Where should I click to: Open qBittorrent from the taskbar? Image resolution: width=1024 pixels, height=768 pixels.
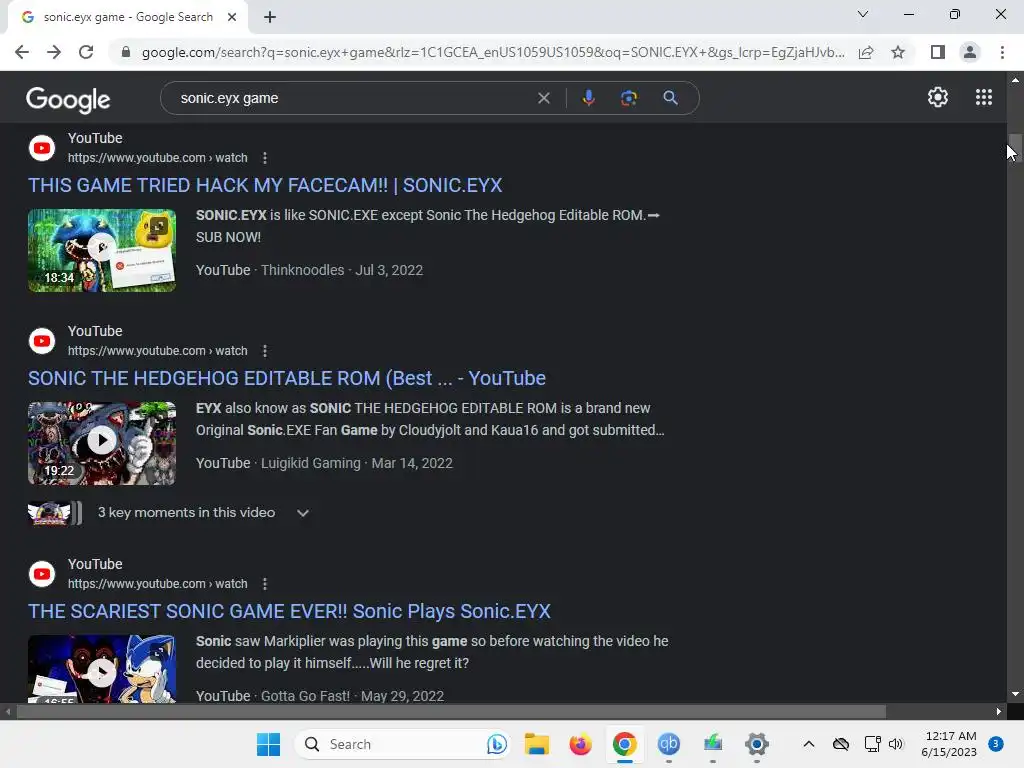(x=669, y=744)
